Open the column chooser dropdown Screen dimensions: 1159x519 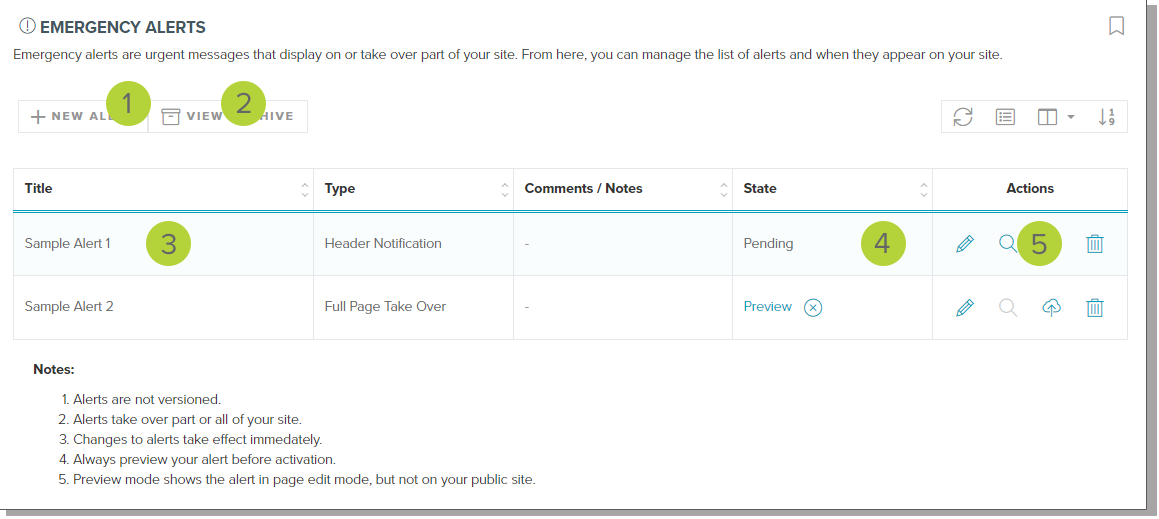(1055, 117)
